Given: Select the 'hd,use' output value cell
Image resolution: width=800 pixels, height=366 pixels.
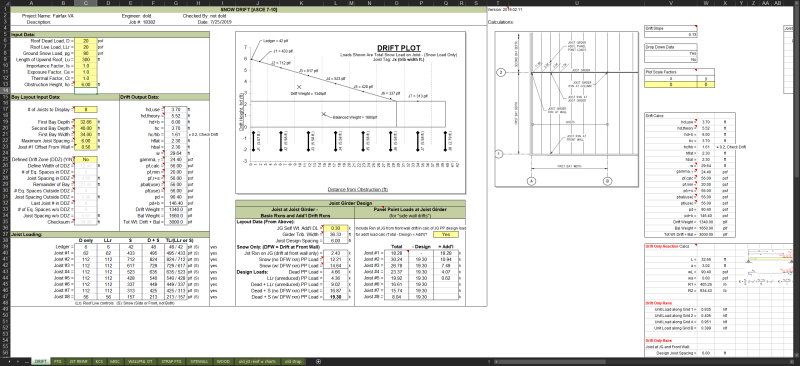Looking at the screenshot, I should tap(176, 109).
